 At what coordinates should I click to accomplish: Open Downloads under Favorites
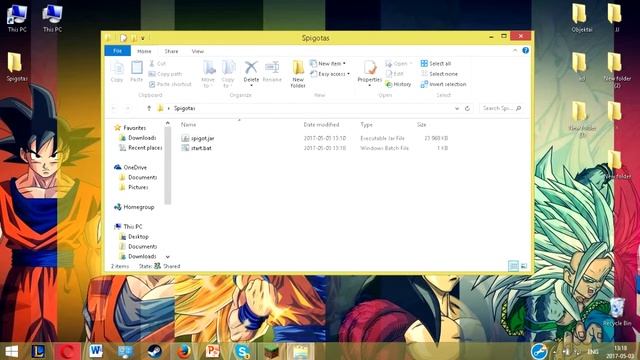(x=138, y=138)
